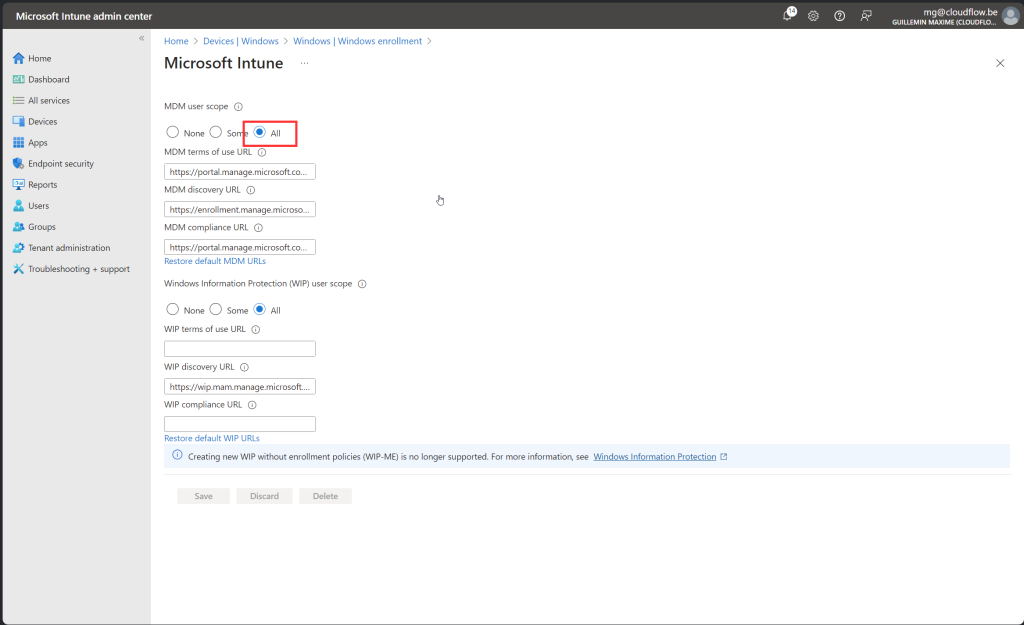Click the Users icon in sidebar
Screen dimensions: 1024x625
(18, 206)
